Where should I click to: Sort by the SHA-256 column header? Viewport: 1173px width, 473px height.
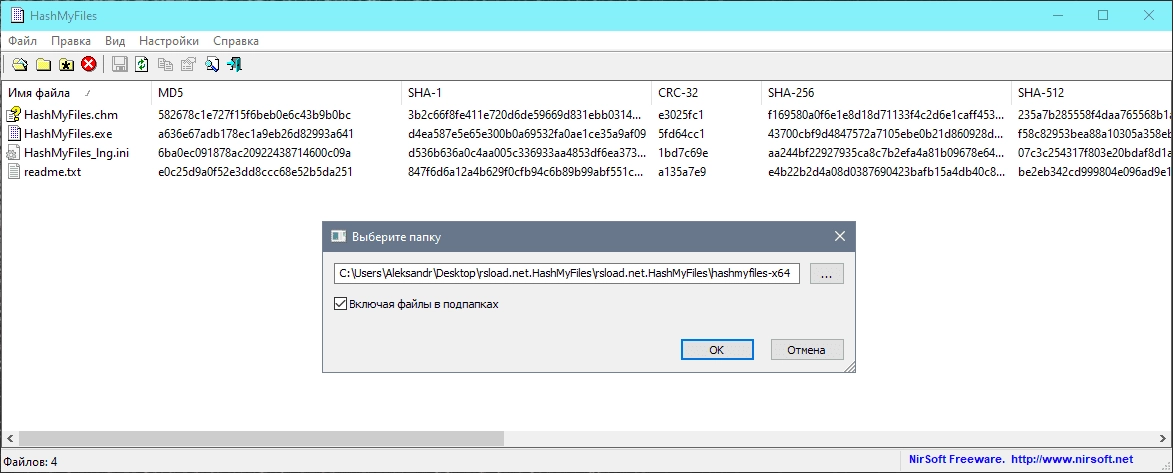pyautogui.click(x=886, y=93)
